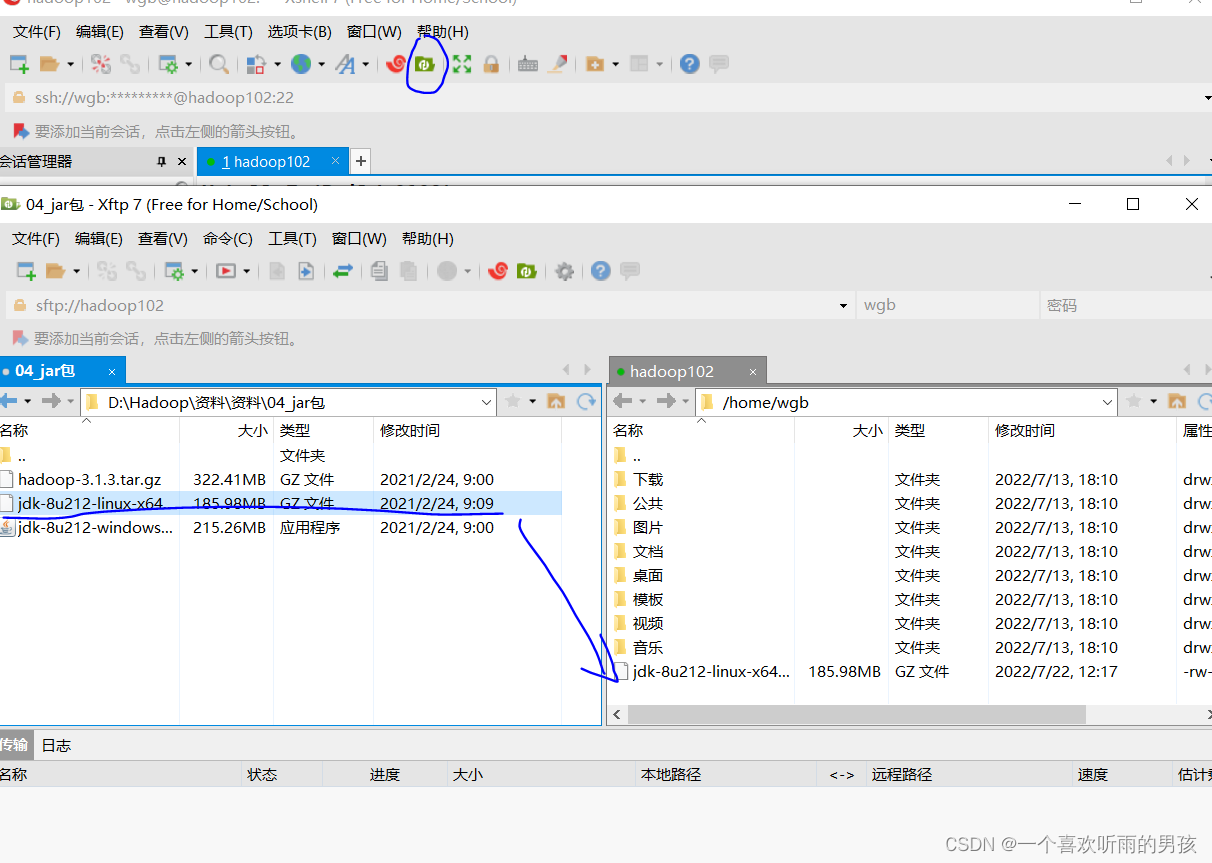Image resolution: width=1212 pixels, height=863 pixels.
Task: Open options gear icon in Xftp toolbar
Action: pos(565,271)
